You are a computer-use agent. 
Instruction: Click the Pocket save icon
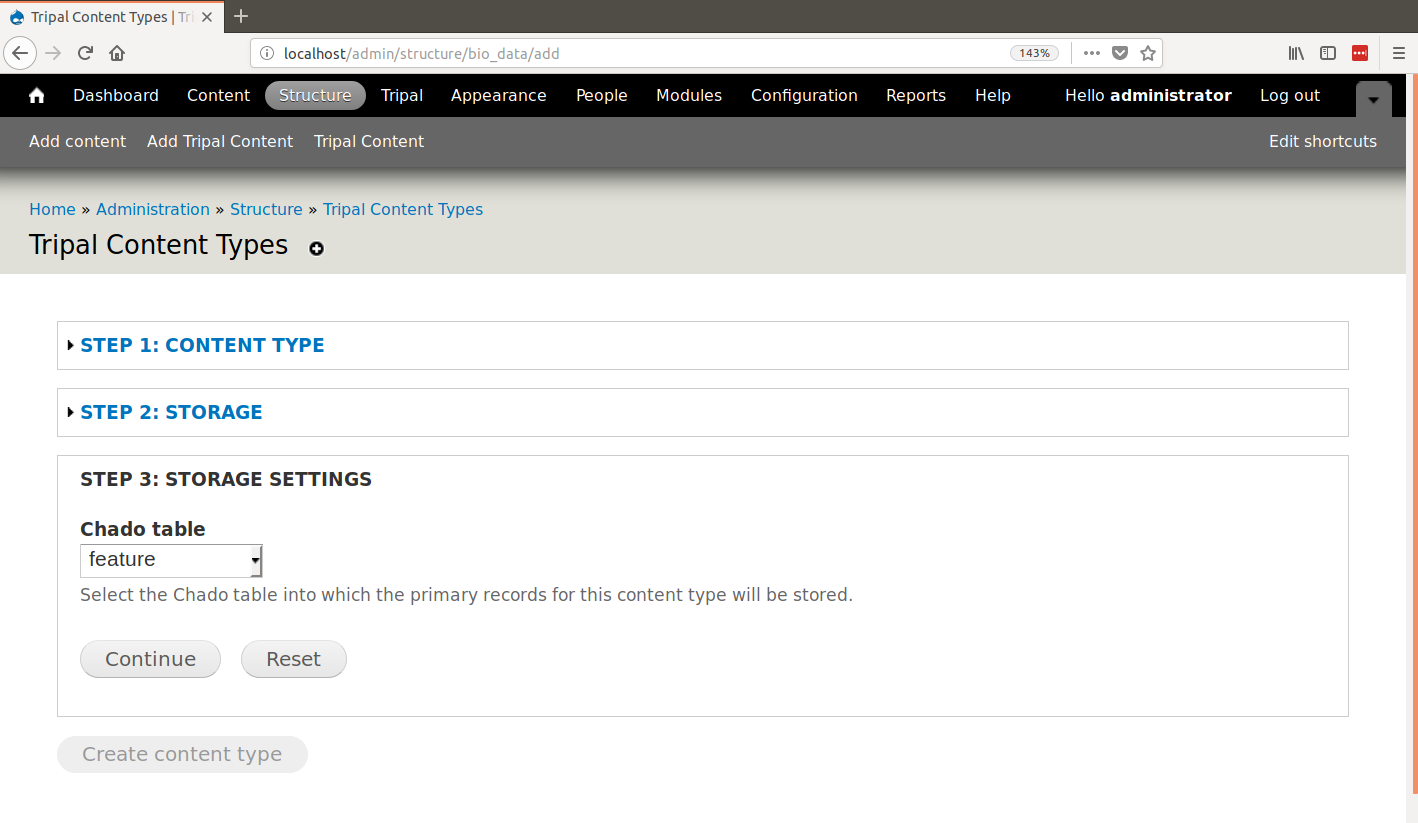[1120, 53]
